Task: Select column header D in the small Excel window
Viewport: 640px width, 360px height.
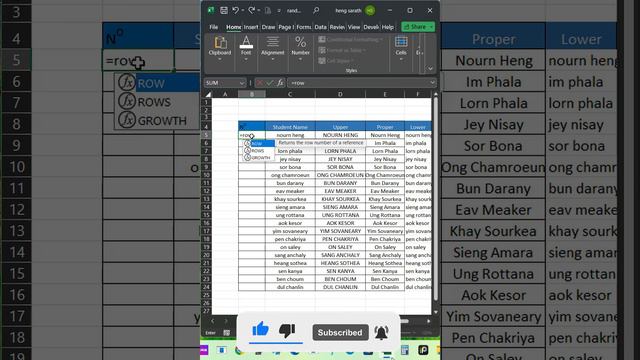Action: point(340,94)
